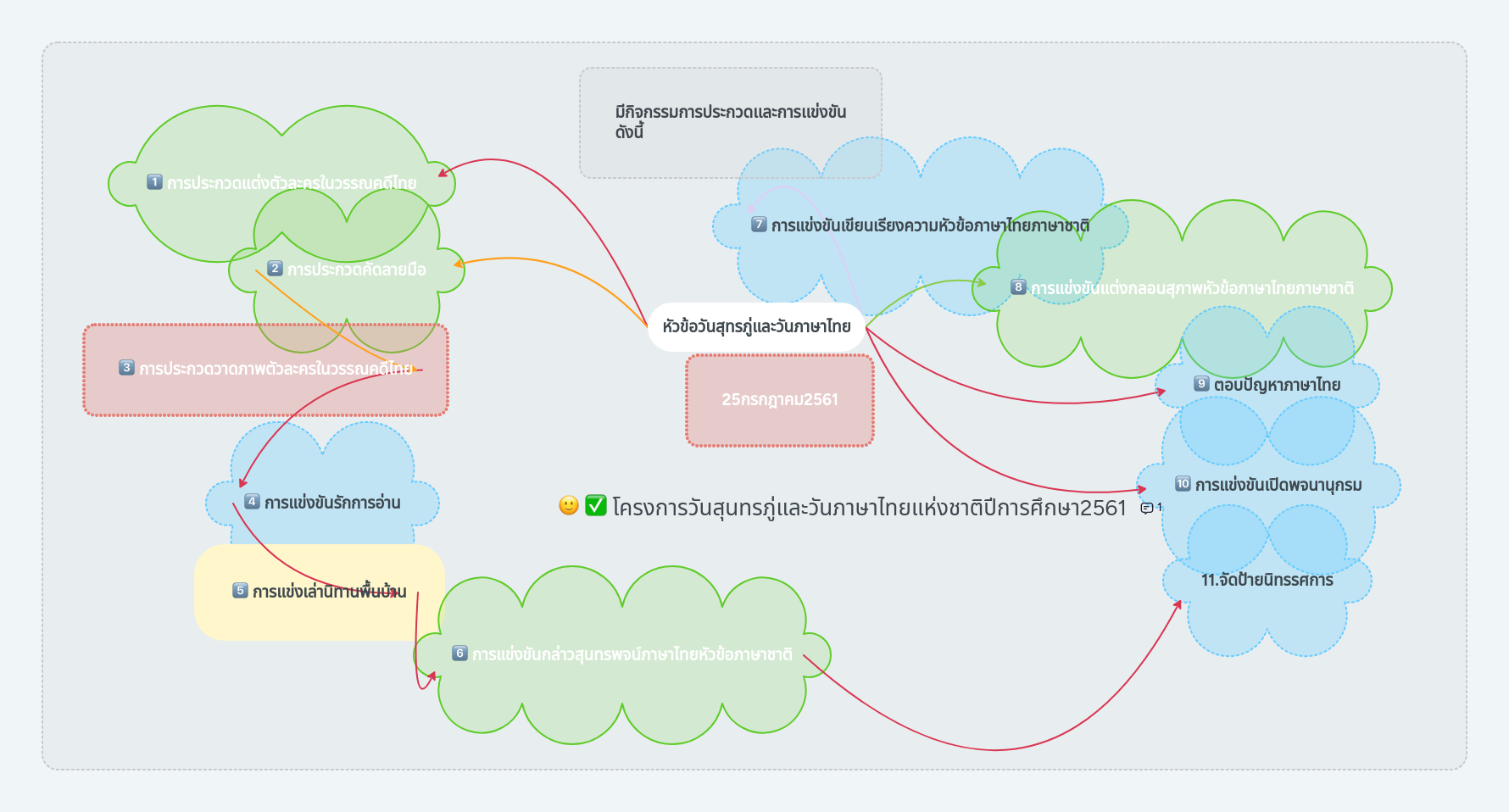The height and width of the screenshot is (812, 1509).
Task: Select the note box มีกิจกรรมการประกวดและการแข่งขันดังนี้
Action: 730,122
